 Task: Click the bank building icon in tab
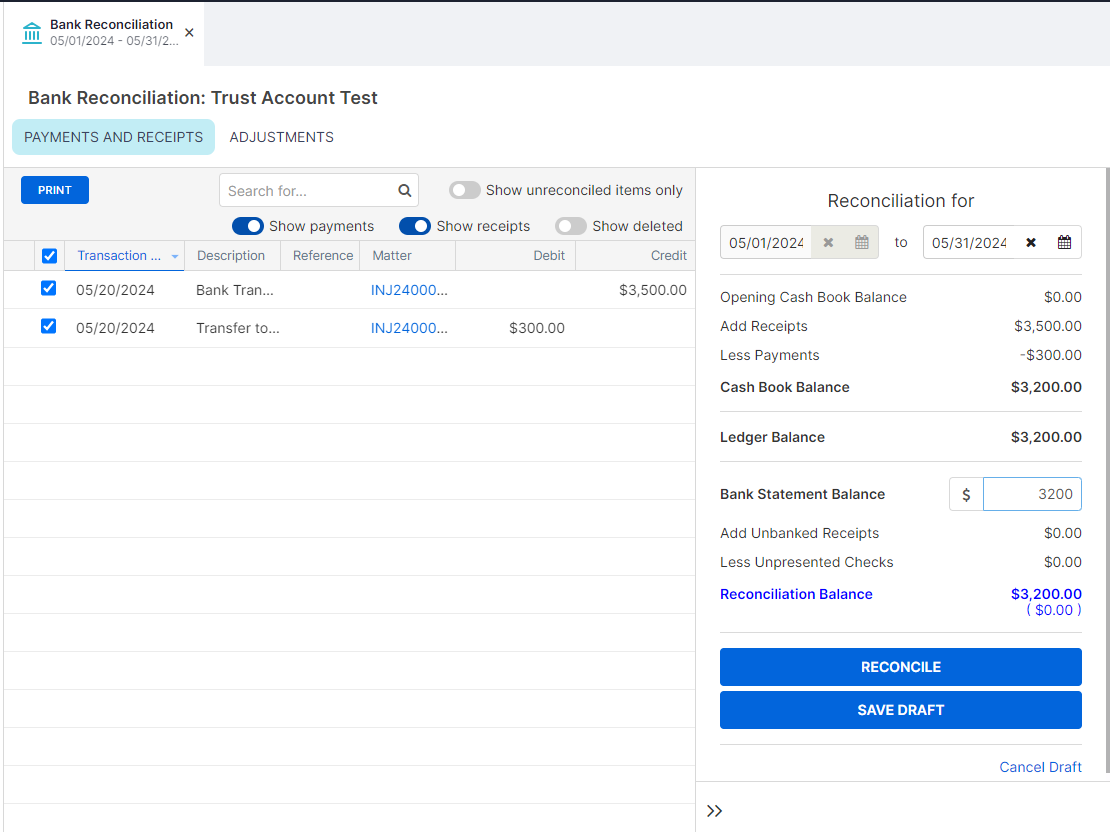coord(32,33)
